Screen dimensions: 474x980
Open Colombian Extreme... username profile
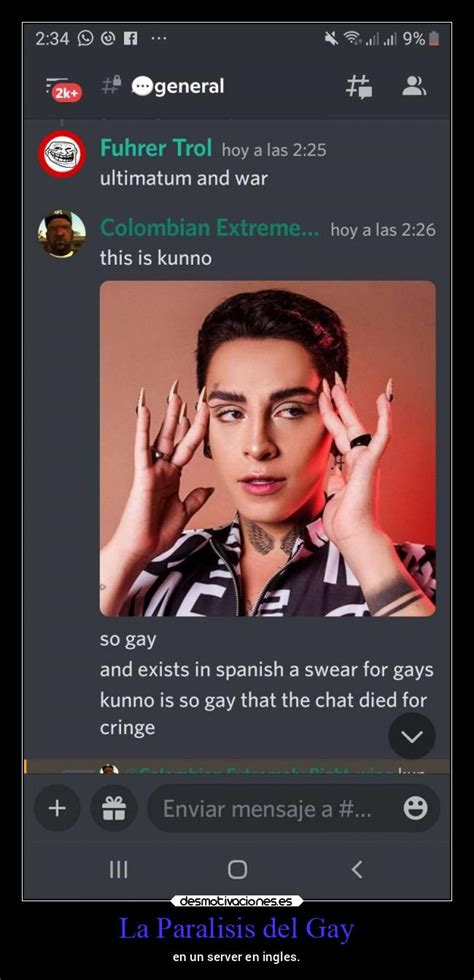pyautogui.click(x=209, y=228)
